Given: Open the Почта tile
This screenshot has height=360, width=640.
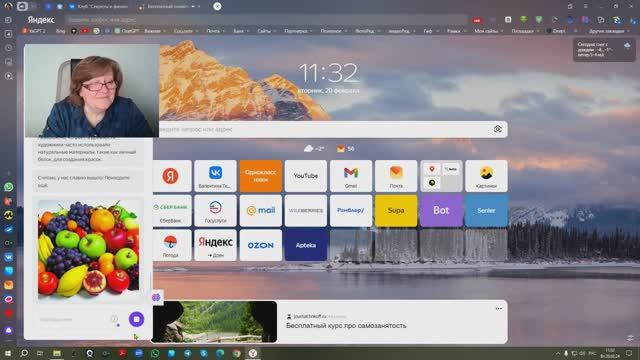Looking at the screenshot, I should pos(396,176).
